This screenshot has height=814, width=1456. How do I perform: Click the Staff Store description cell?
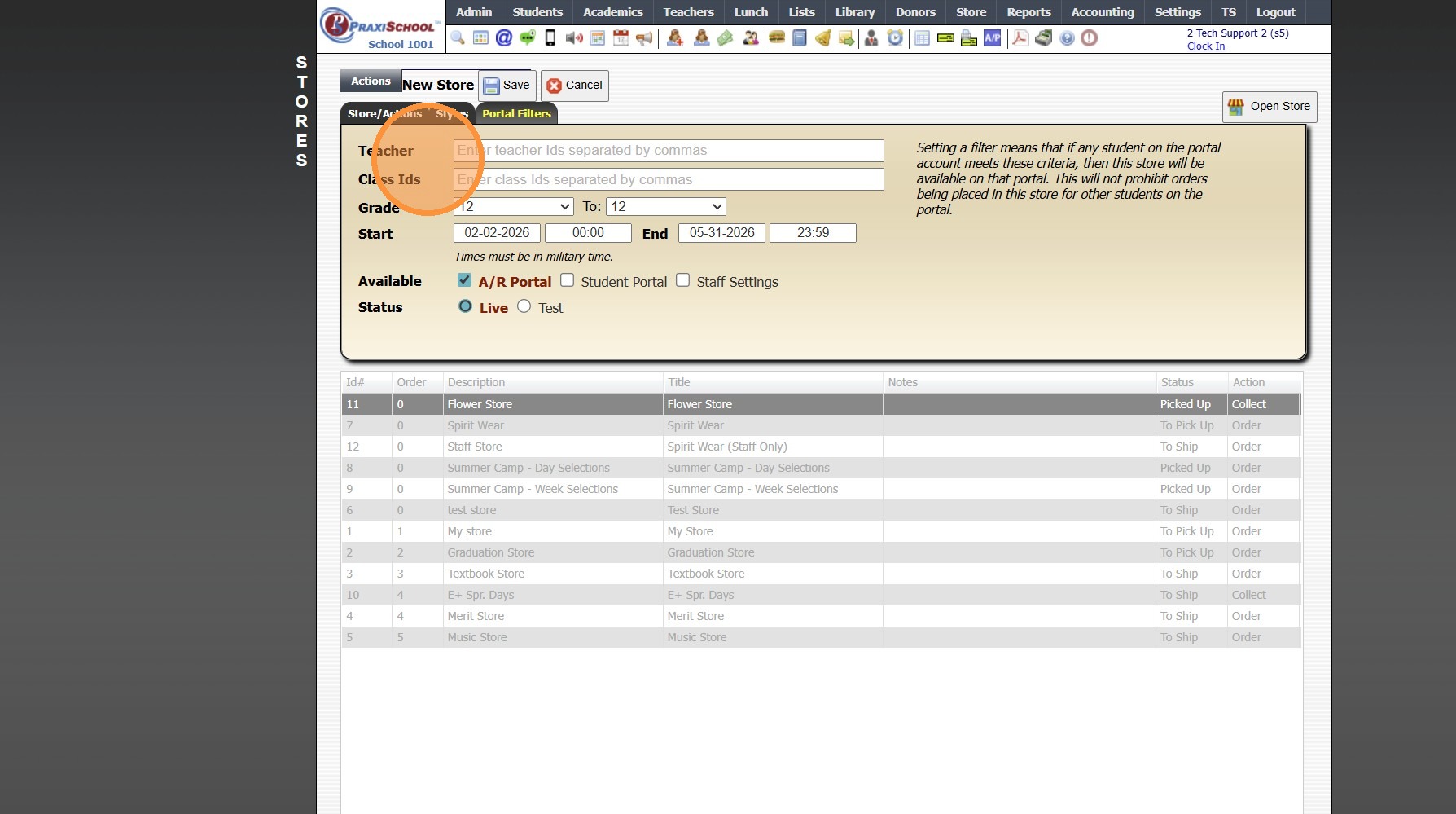[x=553, y=447]
